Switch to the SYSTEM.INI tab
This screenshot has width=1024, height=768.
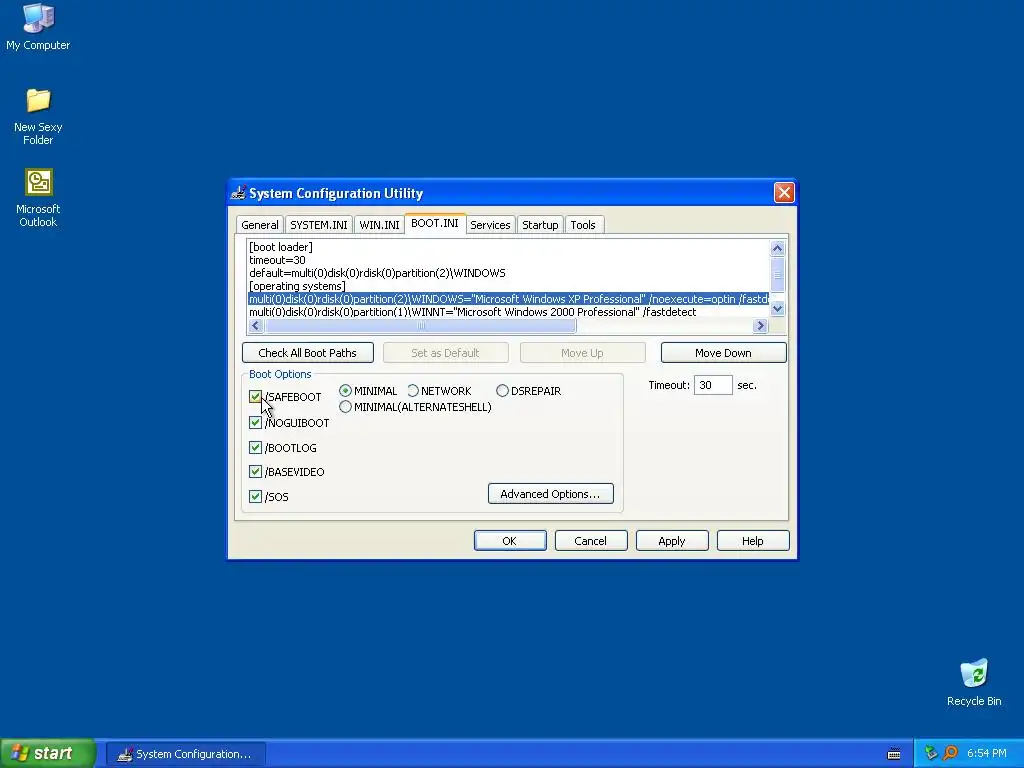[318, 225]
